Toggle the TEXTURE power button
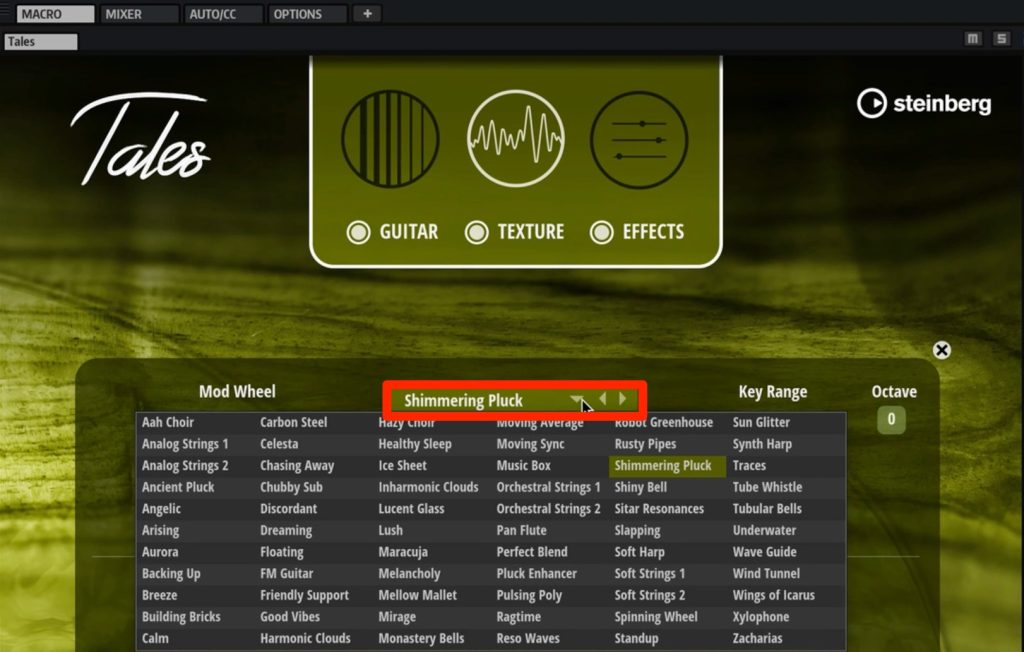 click(x=477, y=233)
